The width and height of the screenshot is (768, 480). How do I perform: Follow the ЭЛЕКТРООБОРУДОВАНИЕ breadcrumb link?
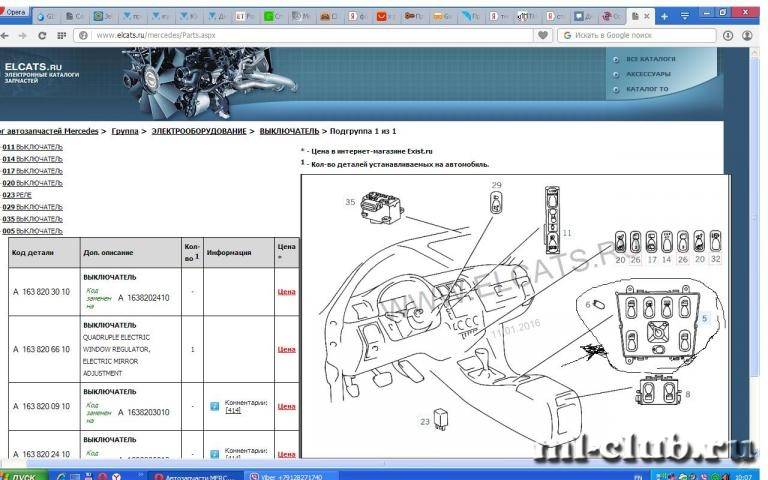pyautogui.click(x=198, y=131)
